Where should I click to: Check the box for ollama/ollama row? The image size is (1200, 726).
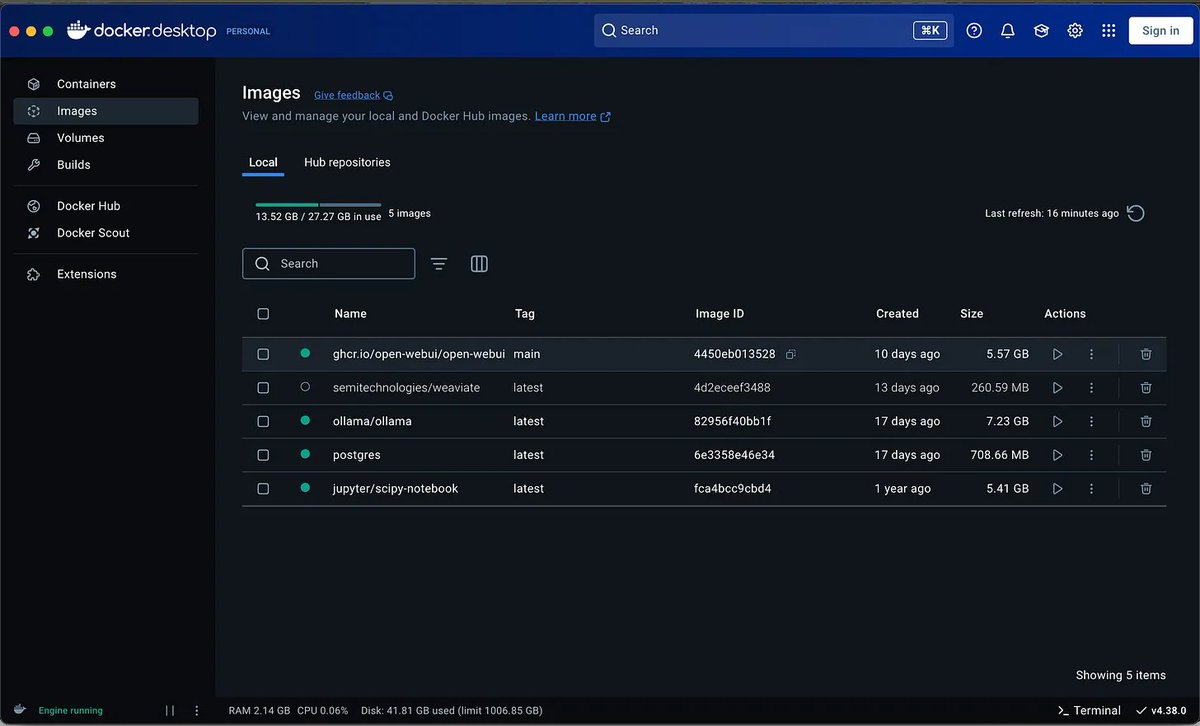tap(263, 421)
